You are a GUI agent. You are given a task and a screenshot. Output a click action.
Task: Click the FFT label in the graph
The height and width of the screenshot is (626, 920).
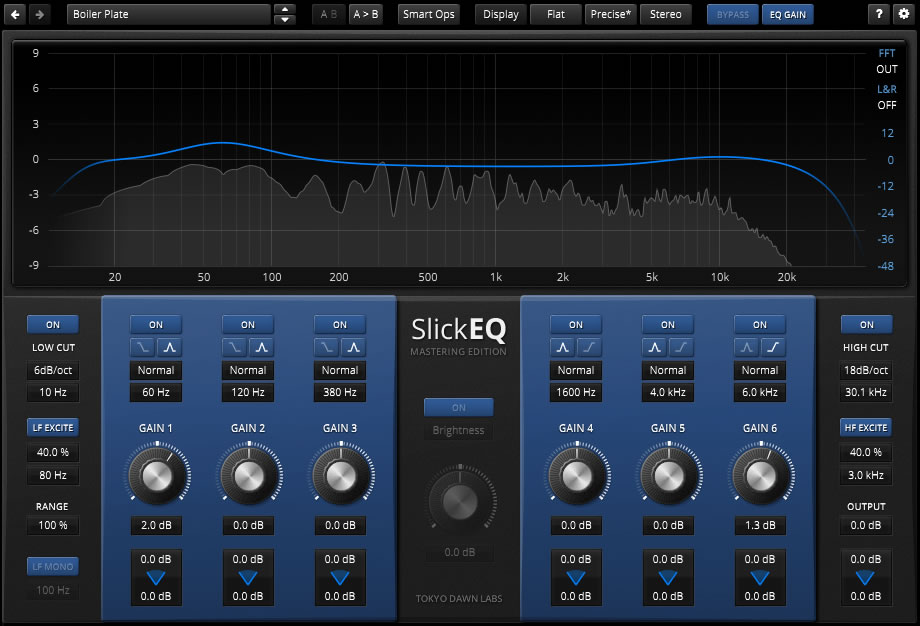887,53
